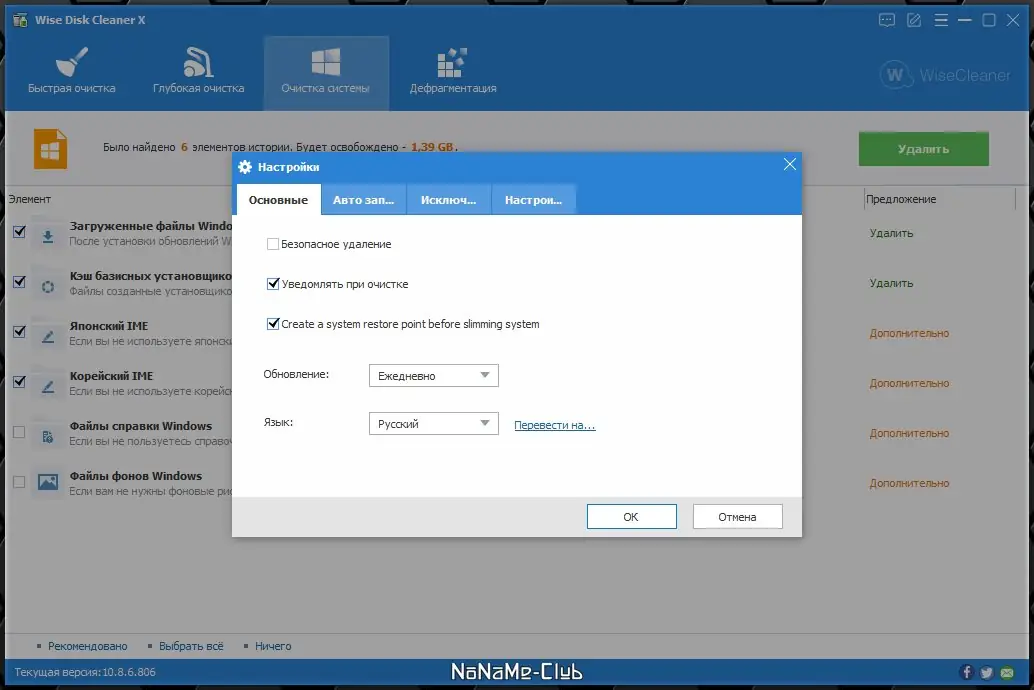Open Глубокая очистка deep clean section
Image resolution: width=1034 pixels, height=690 pixels.
coord(198,71)
